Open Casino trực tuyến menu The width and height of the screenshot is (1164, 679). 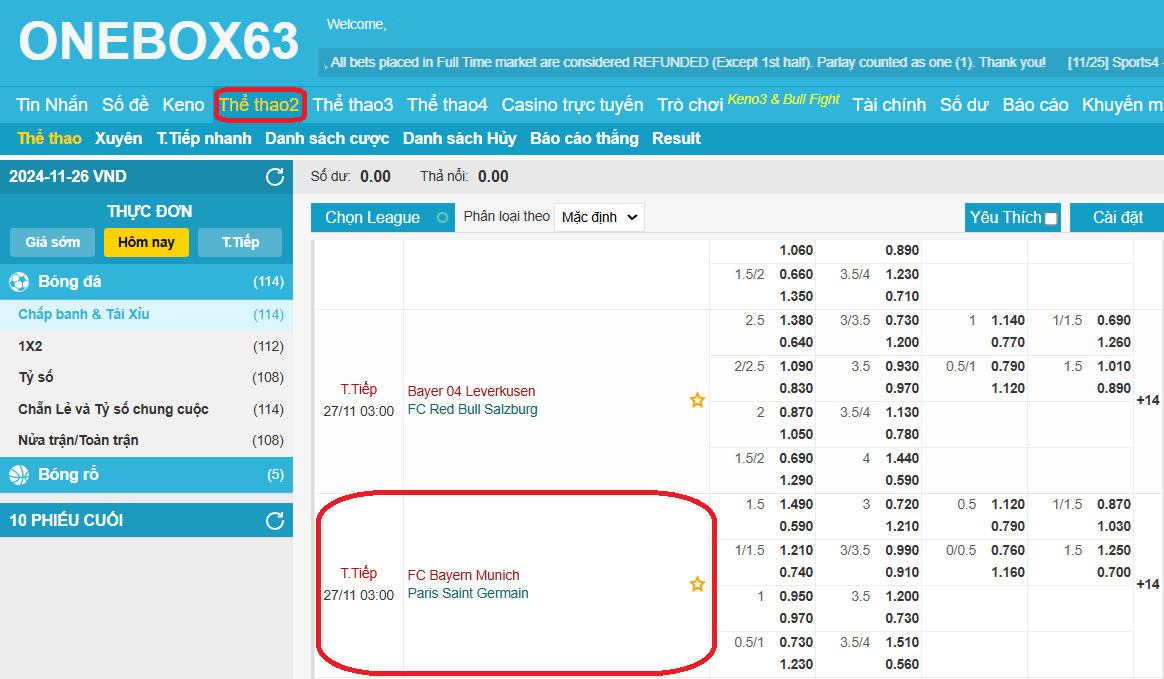tap(572, 104)
